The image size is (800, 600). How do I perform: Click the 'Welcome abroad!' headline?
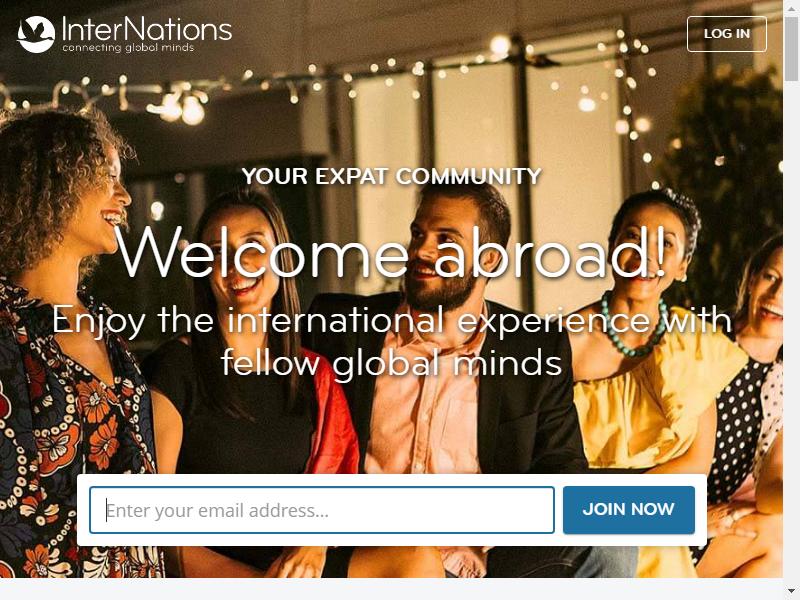392,254
